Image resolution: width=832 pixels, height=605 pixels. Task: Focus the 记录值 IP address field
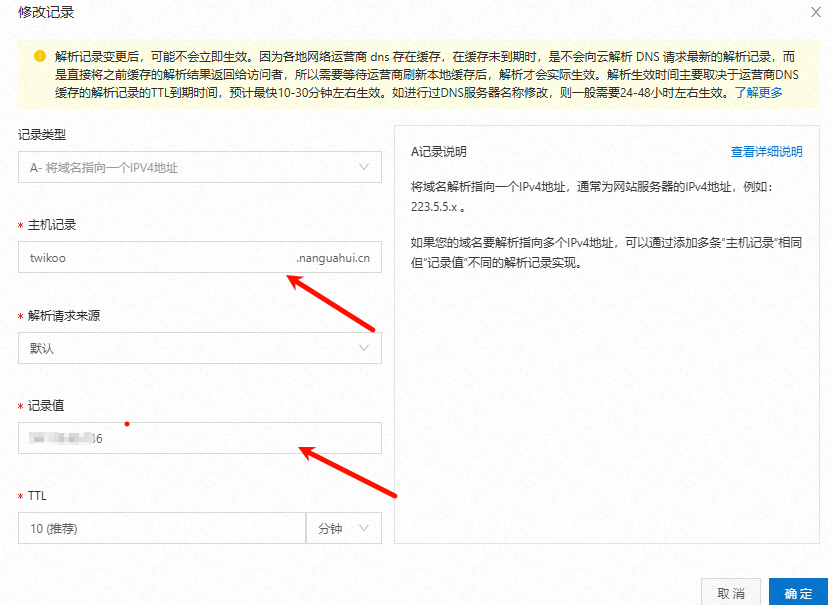coord(199,438)
